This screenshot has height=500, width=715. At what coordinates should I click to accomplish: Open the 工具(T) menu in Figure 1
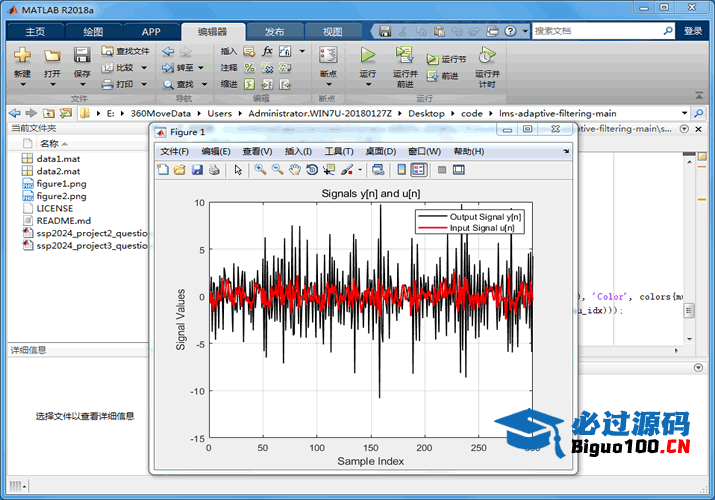(339, 151)
